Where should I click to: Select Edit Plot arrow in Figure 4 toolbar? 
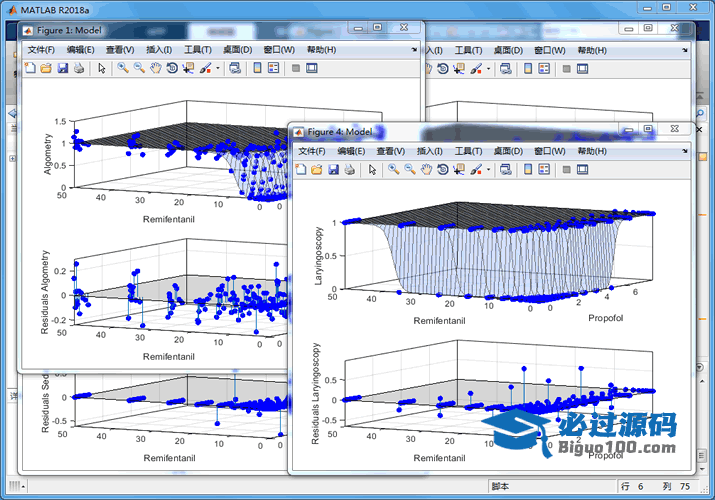click(x=372, y=170)
